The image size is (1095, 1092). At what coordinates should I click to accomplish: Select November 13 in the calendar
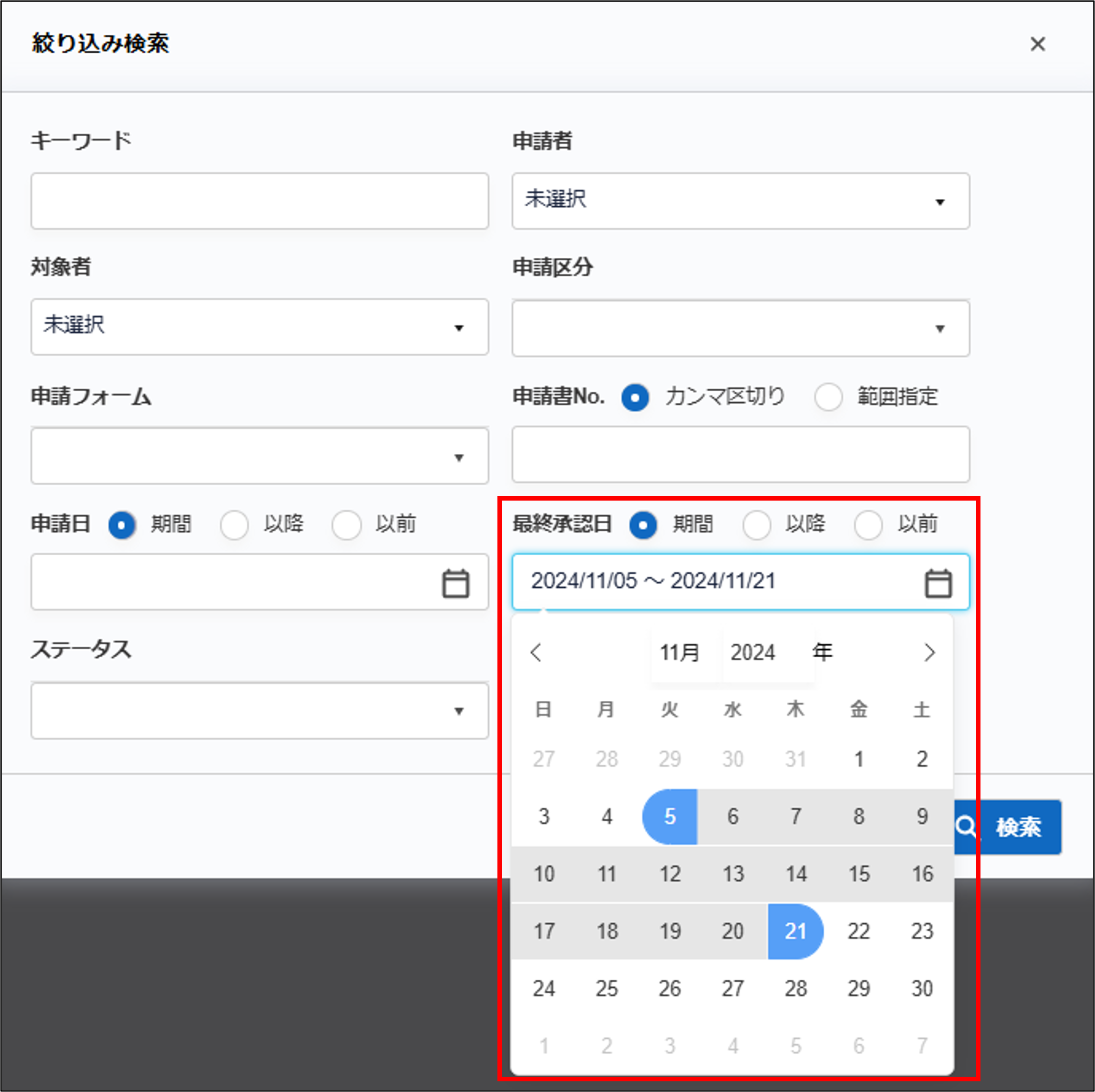732,874
